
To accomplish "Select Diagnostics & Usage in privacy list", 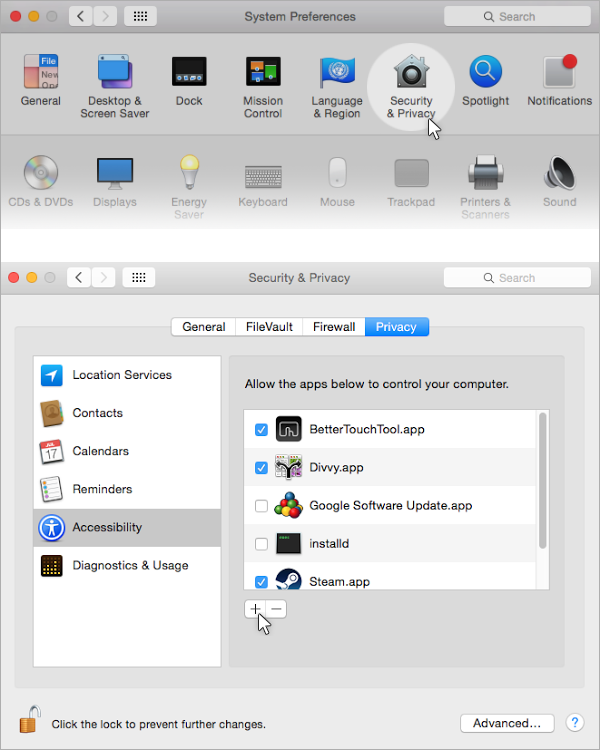I will (x=127, y=565).
